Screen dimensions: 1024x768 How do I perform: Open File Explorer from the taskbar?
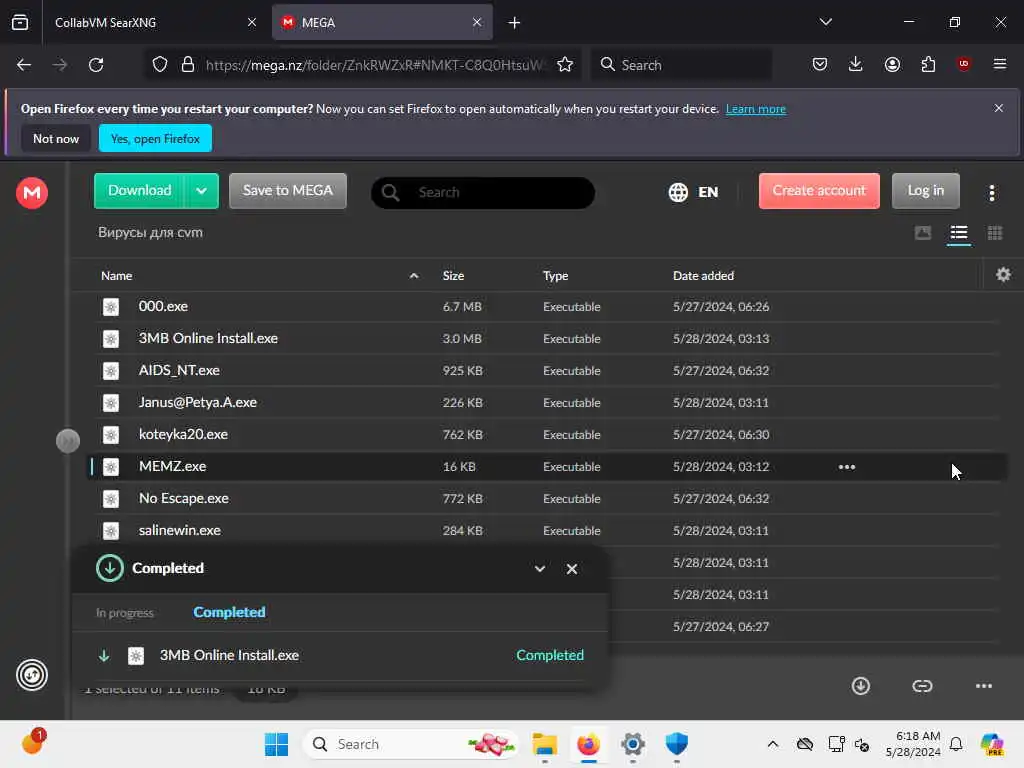544,744
